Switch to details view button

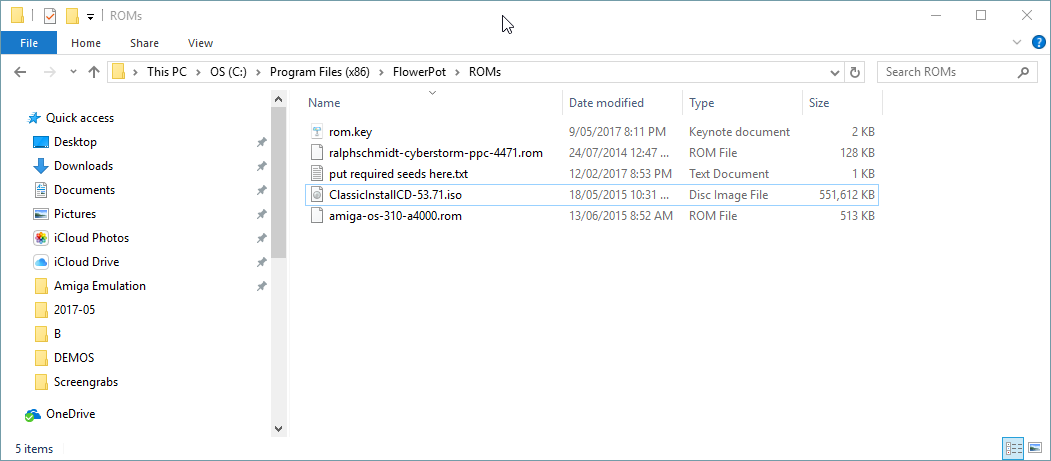coord(1013,447)
